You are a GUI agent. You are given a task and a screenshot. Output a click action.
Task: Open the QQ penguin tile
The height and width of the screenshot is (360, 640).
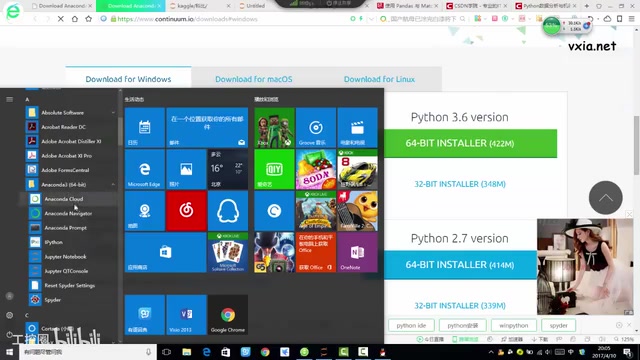pos(228,211)
